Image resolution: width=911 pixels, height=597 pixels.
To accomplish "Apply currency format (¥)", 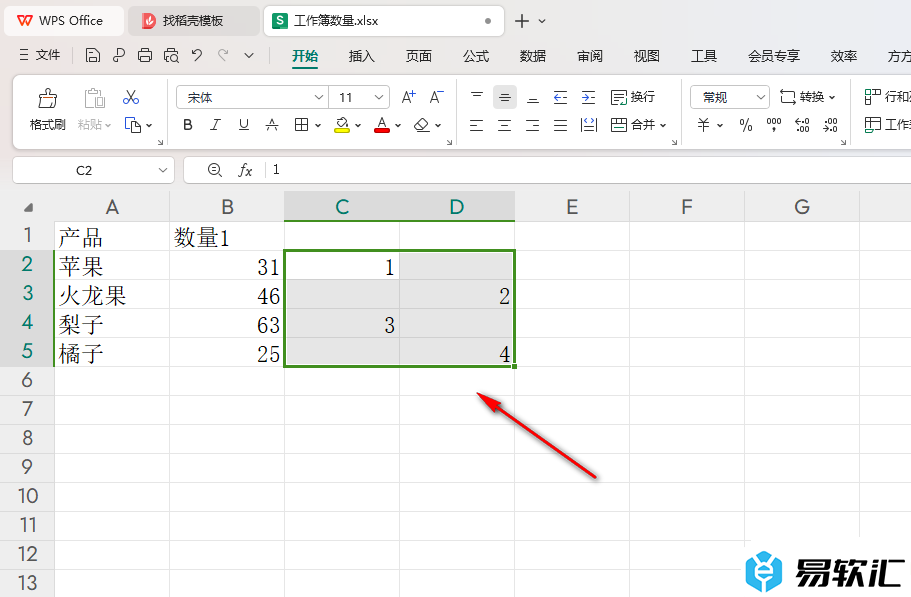I will coord(704,125).
